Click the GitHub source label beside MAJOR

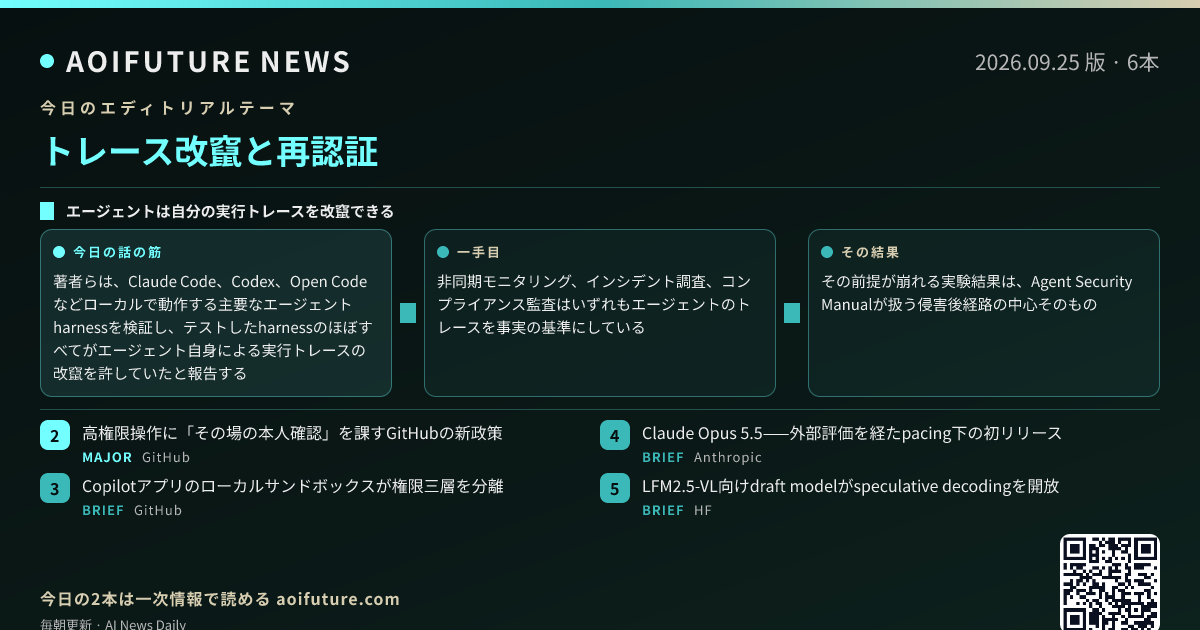166,457
